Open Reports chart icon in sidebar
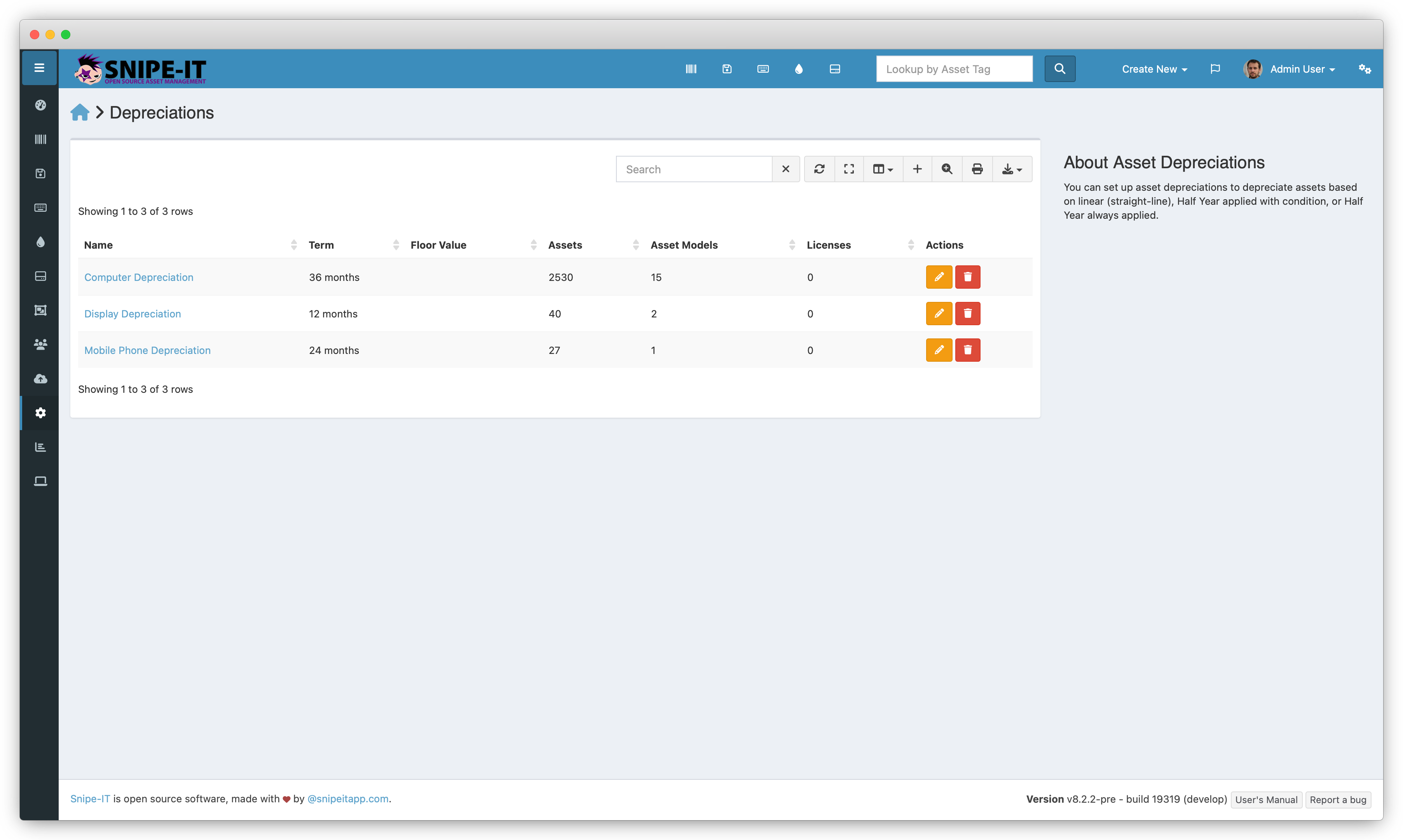 point(40,447)
